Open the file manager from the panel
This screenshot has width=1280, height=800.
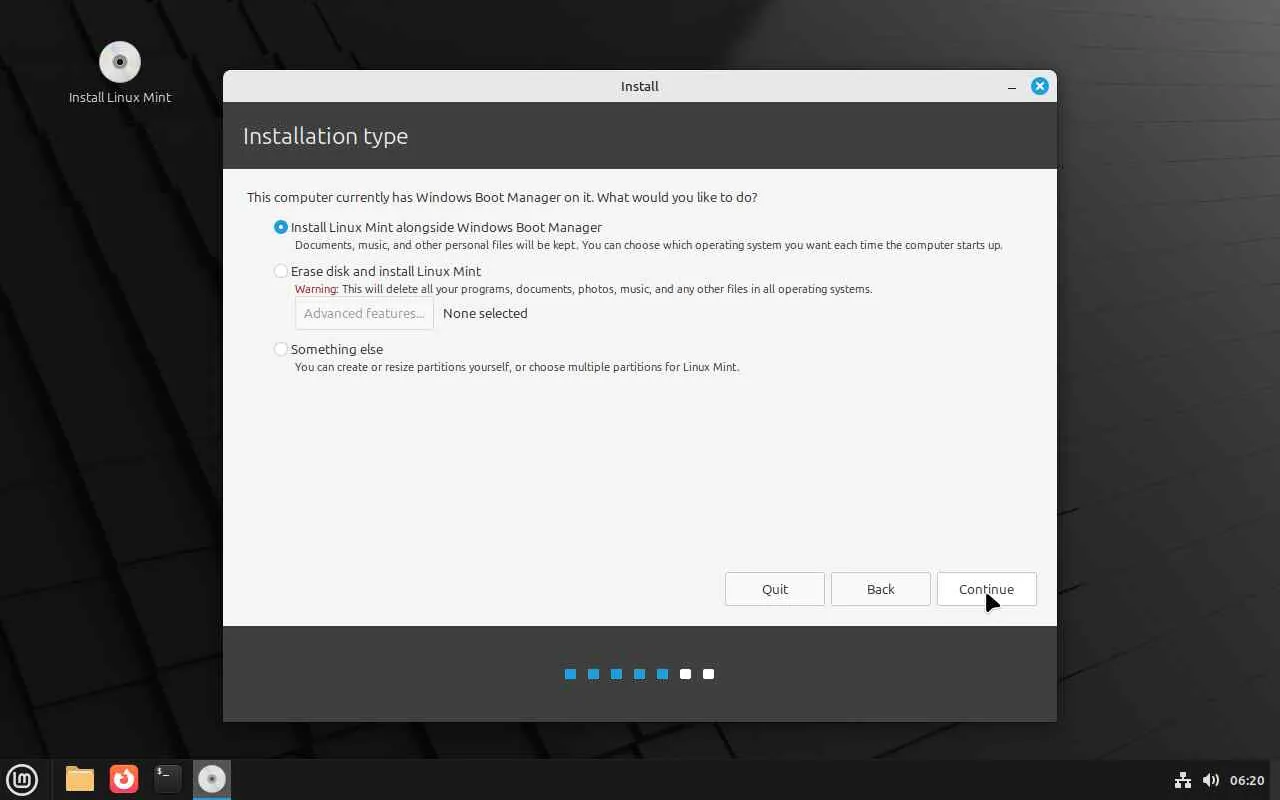point(80,779)
